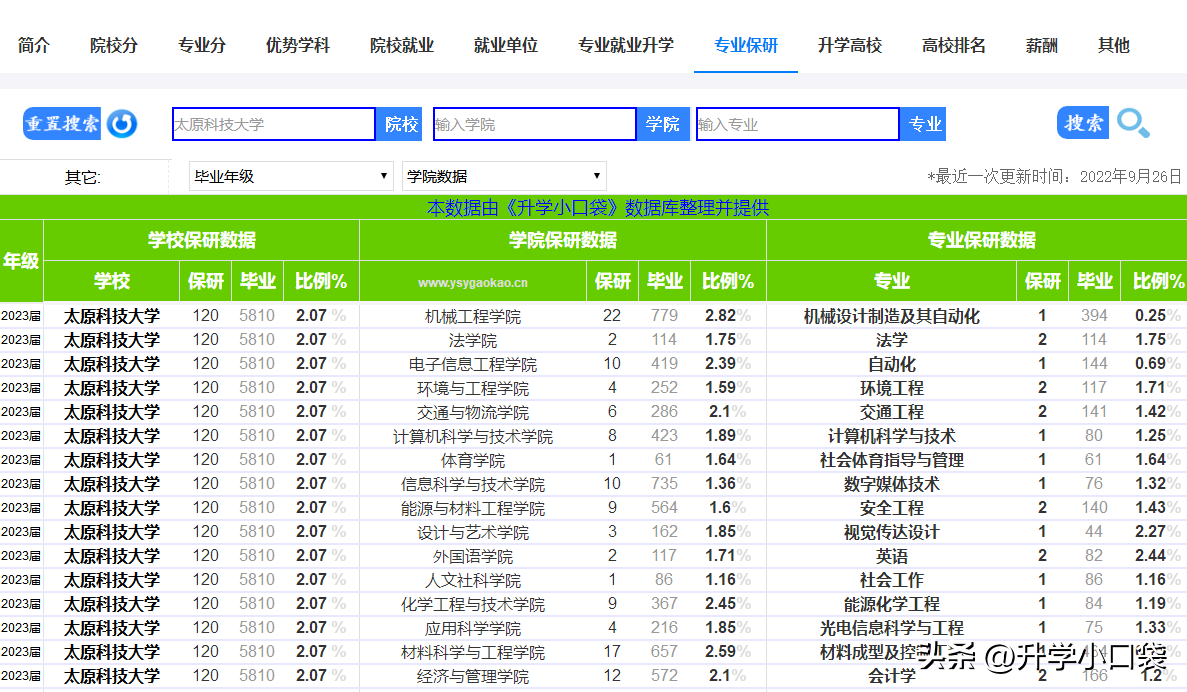The image size is (1187, 692).
Task: Open the 毕业年级 dropdown
Action: (291, 176)
